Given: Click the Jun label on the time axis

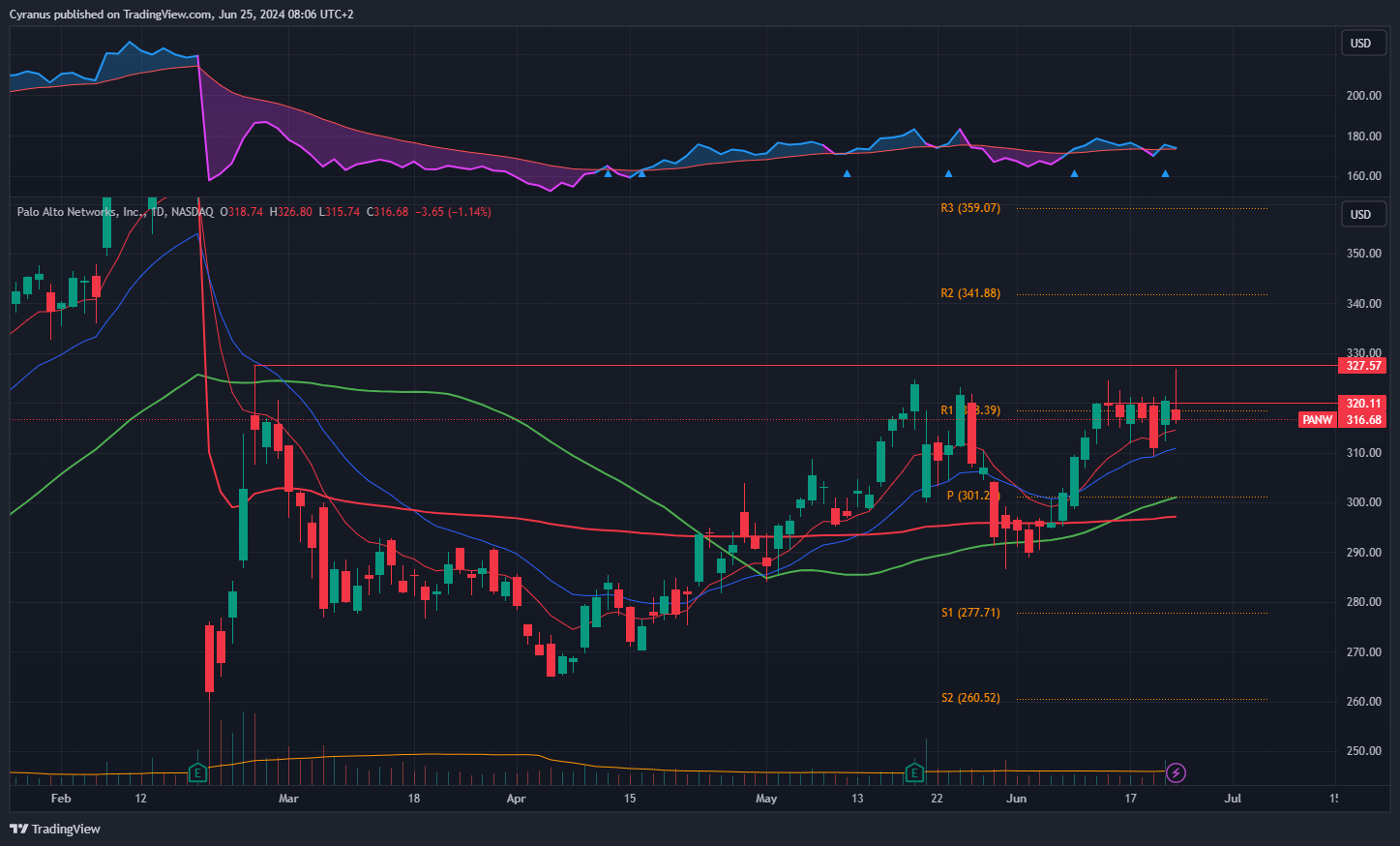Looking at the screenshot, I should pyautogui.click(x=1016, y=799).
